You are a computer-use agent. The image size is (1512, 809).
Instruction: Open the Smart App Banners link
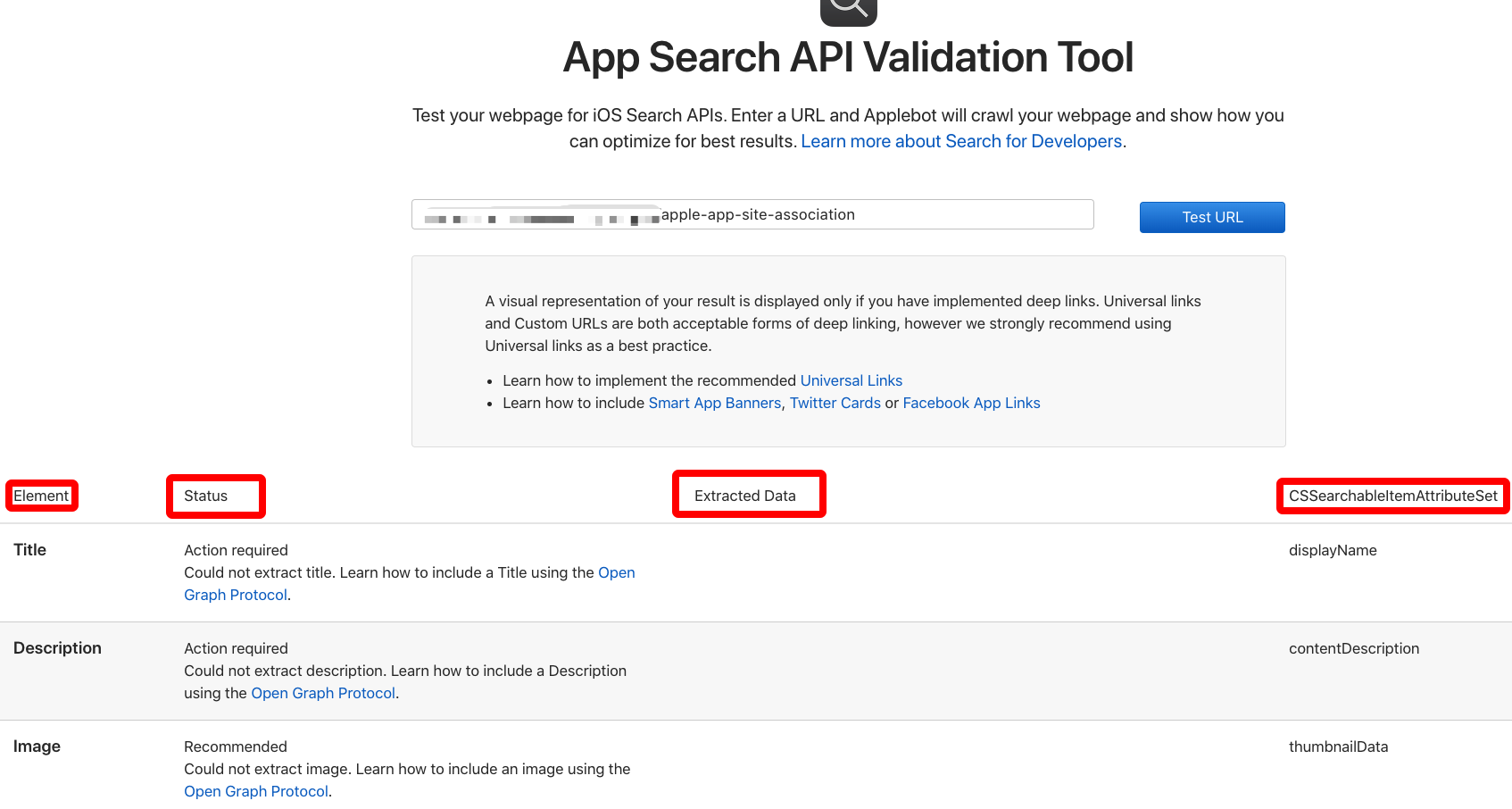point(715,403)
